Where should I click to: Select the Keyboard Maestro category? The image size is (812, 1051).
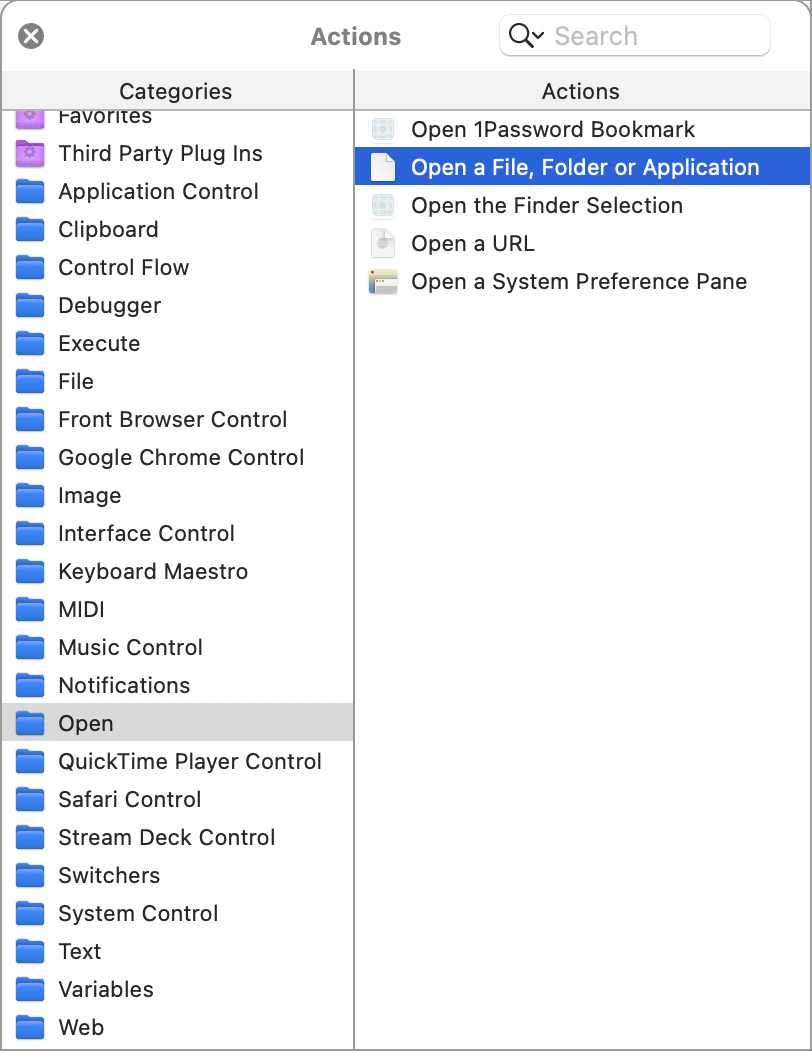click(153, 572)
